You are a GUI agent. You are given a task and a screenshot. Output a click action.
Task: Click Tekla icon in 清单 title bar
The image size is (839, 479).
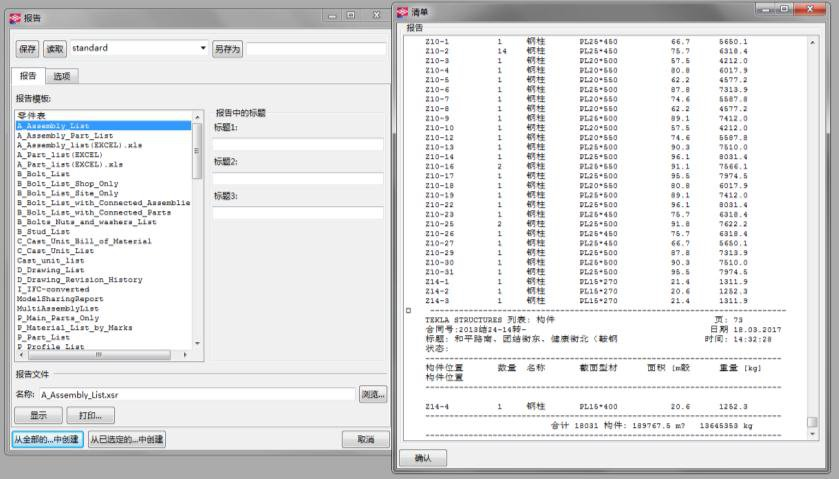click(x=402, y=12)
